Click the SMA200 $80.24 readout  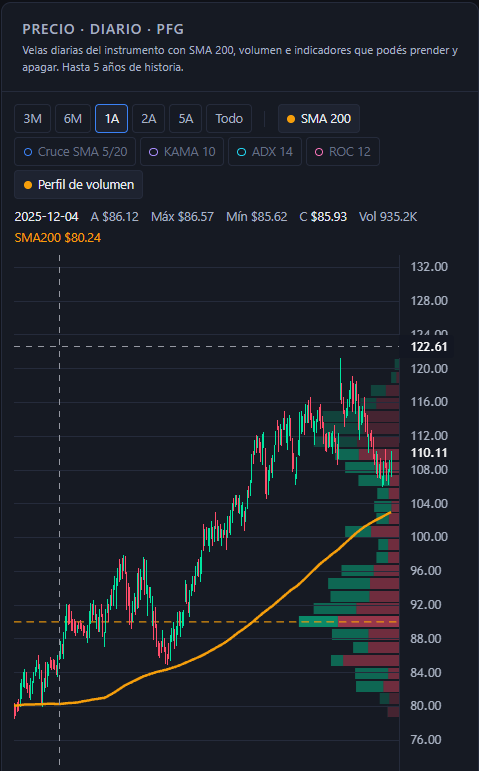(x=58, y=237)
